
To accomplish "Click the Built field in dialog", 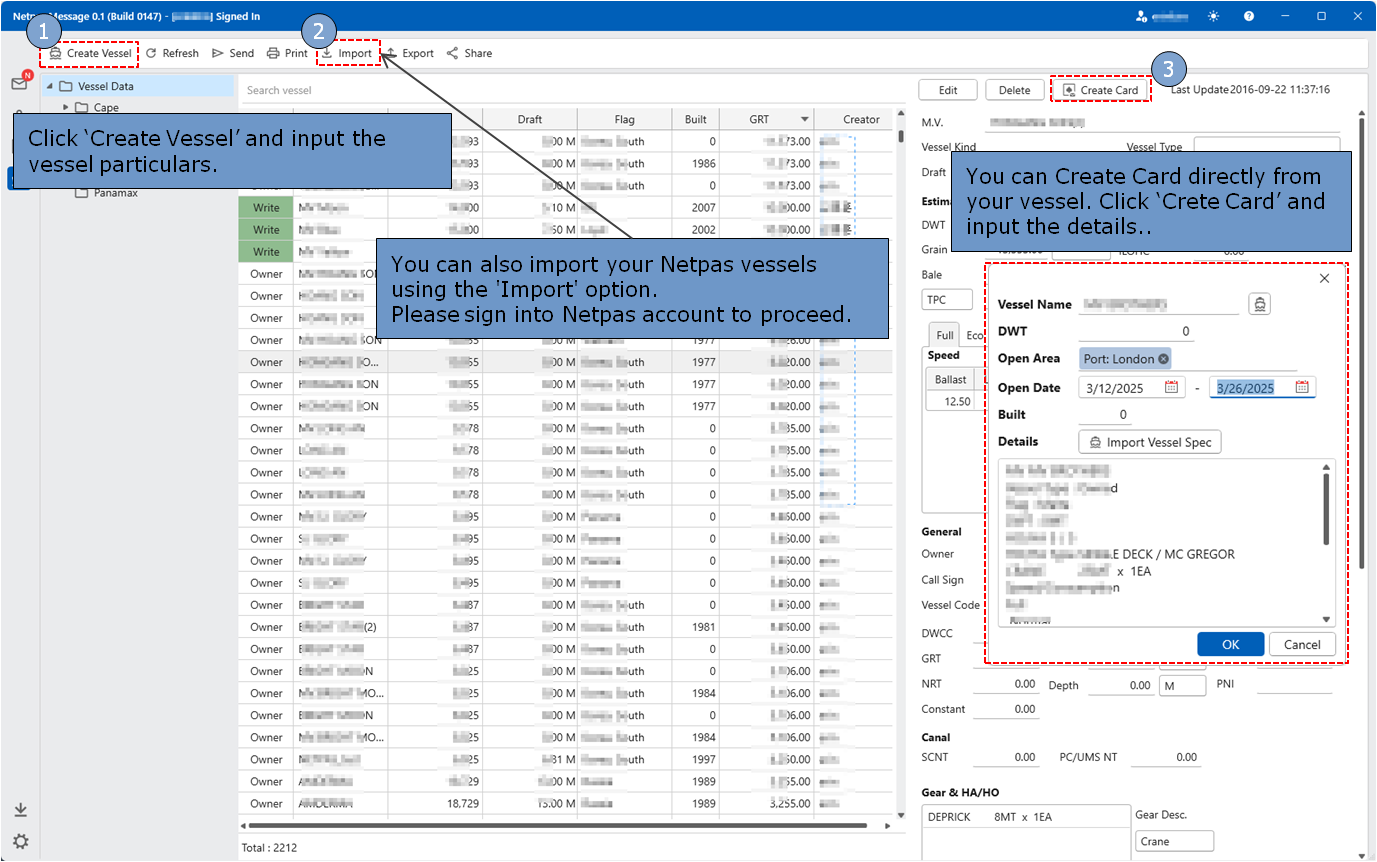I will click(1105, 414).
